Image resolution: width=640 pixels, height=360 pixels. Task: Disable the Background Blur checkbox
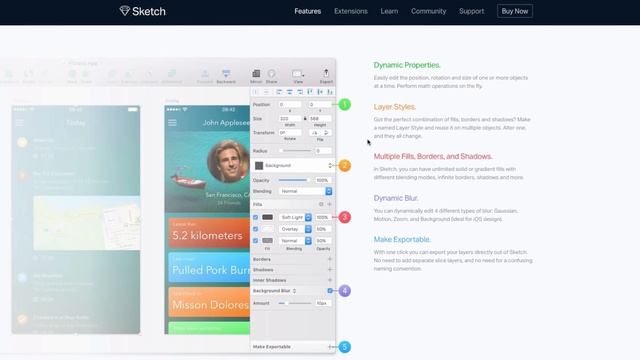point(330,291)
